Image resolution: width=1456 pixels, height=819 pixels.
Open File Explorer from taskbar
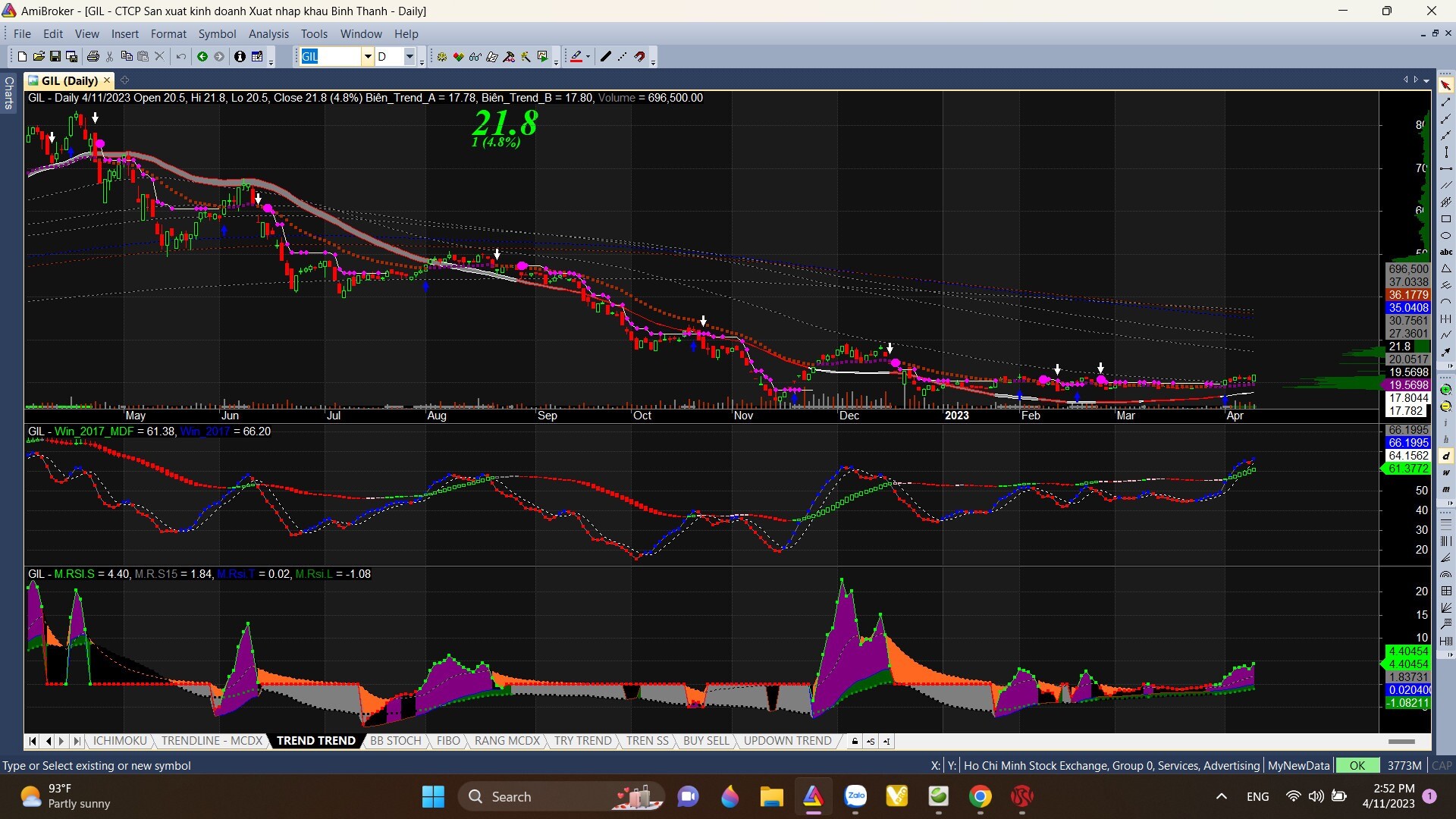coord(771,796)
